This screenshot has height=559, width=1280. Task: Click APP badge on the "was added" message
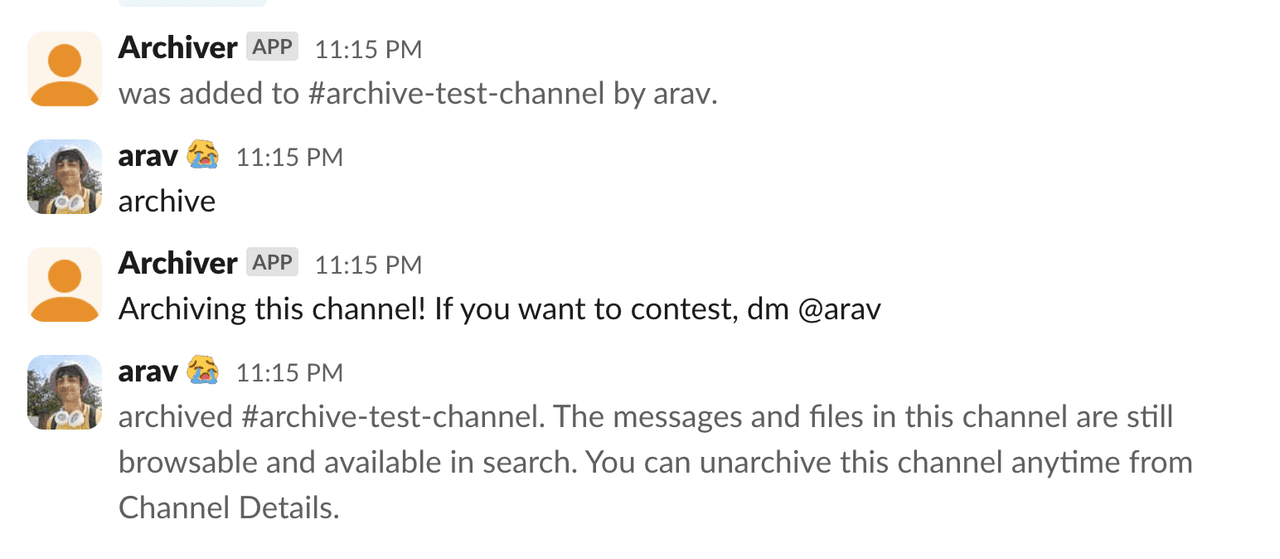point(272,47)
